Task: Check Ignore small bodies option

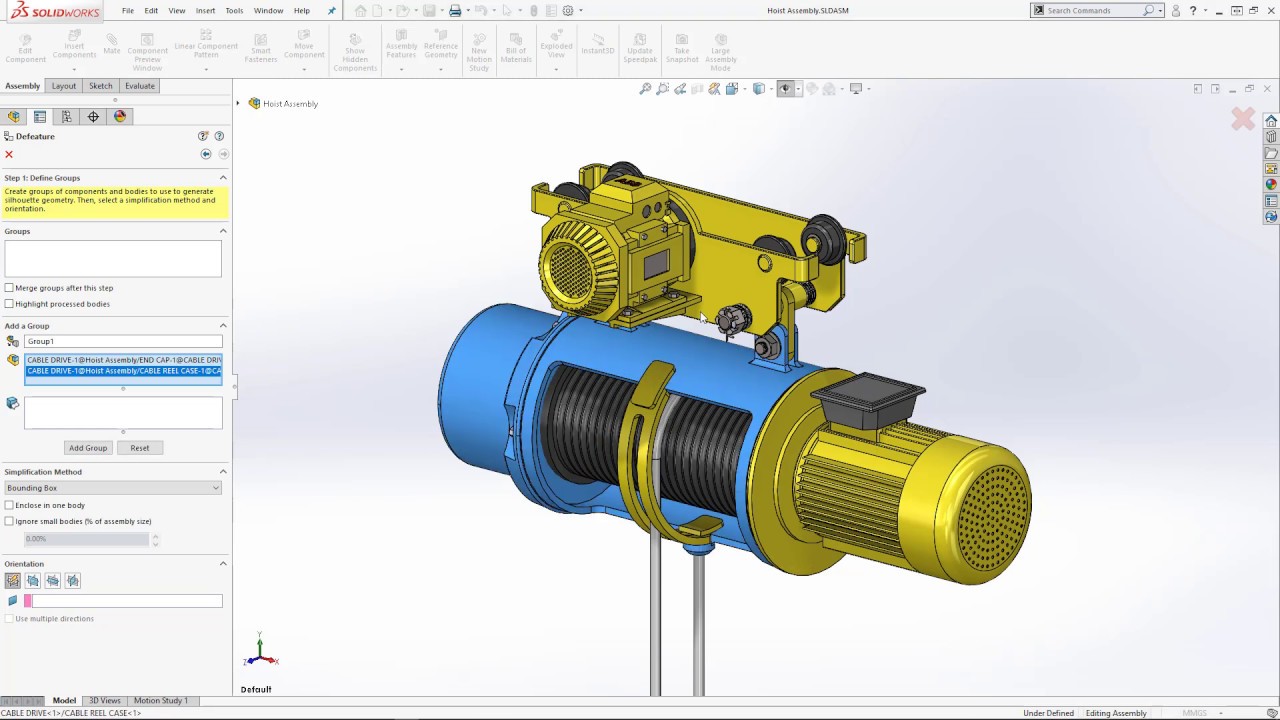Action: point(9,521)
